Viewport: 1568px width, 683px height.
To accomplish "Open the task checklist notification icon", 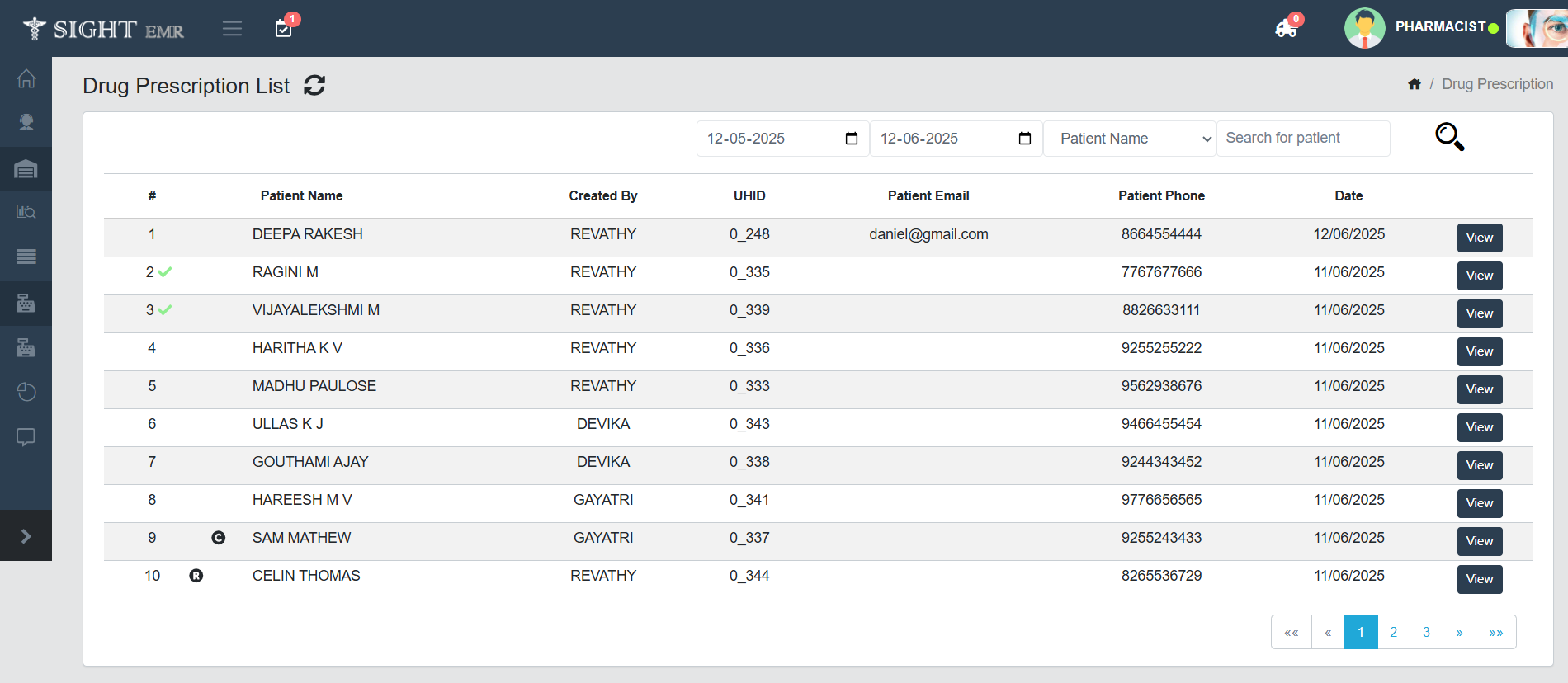I will click(x=284, y=29).
